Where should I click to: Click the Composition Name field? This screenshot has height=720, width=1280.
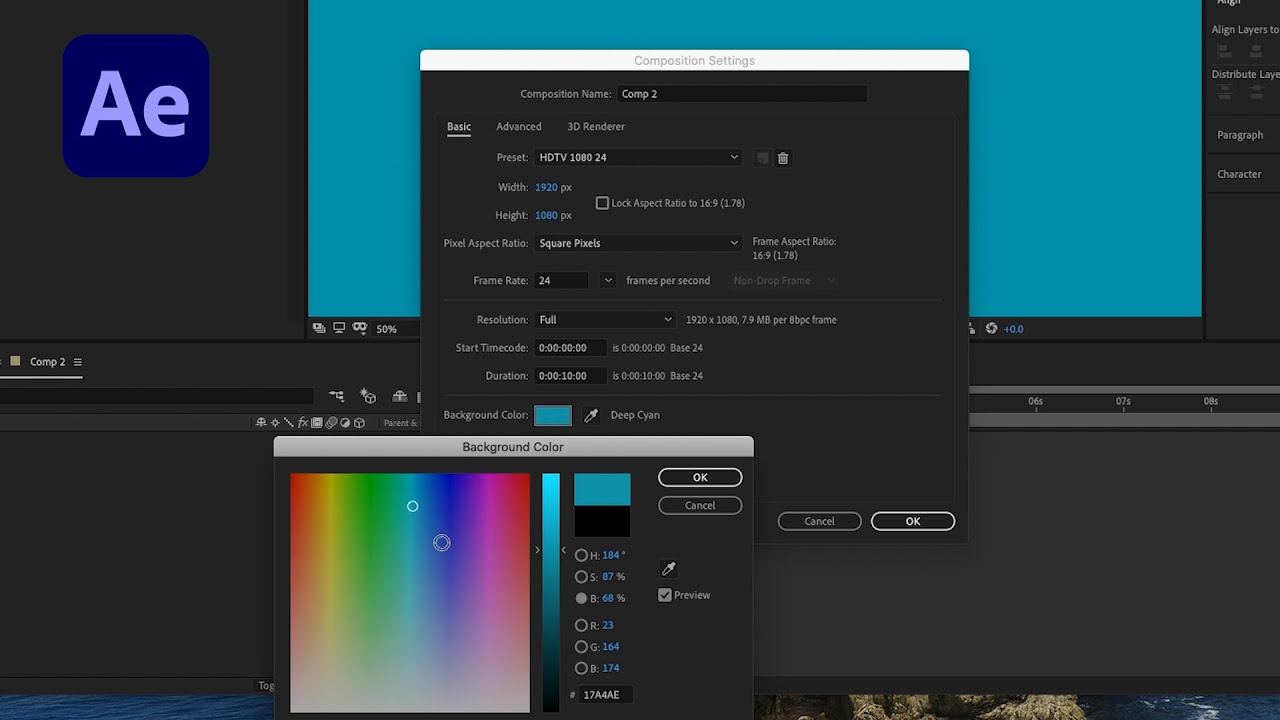pyautogui.click(x=742, y=94)
